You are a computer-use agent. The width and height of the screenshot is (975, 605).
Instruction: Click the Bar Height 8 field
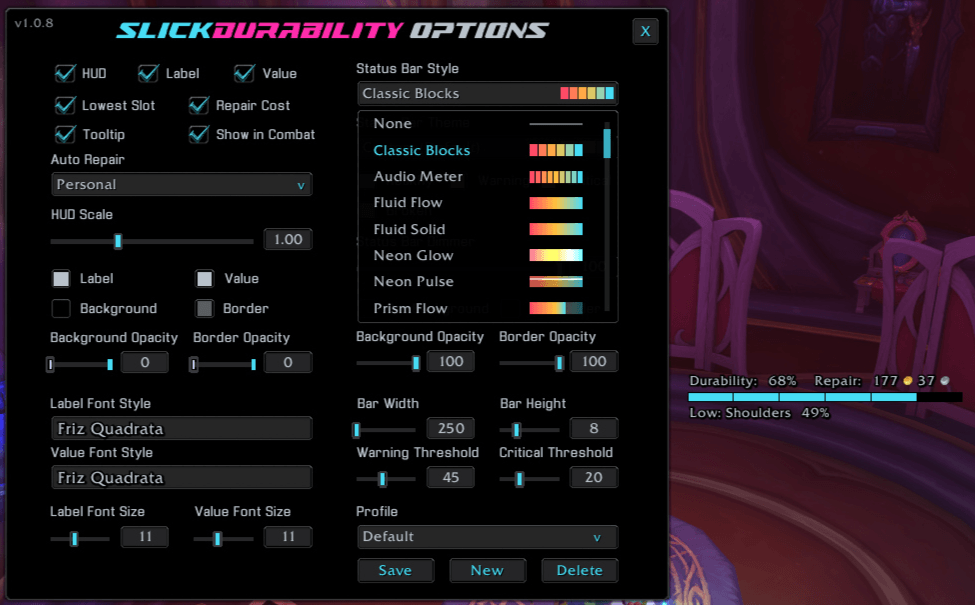(594, 428)
